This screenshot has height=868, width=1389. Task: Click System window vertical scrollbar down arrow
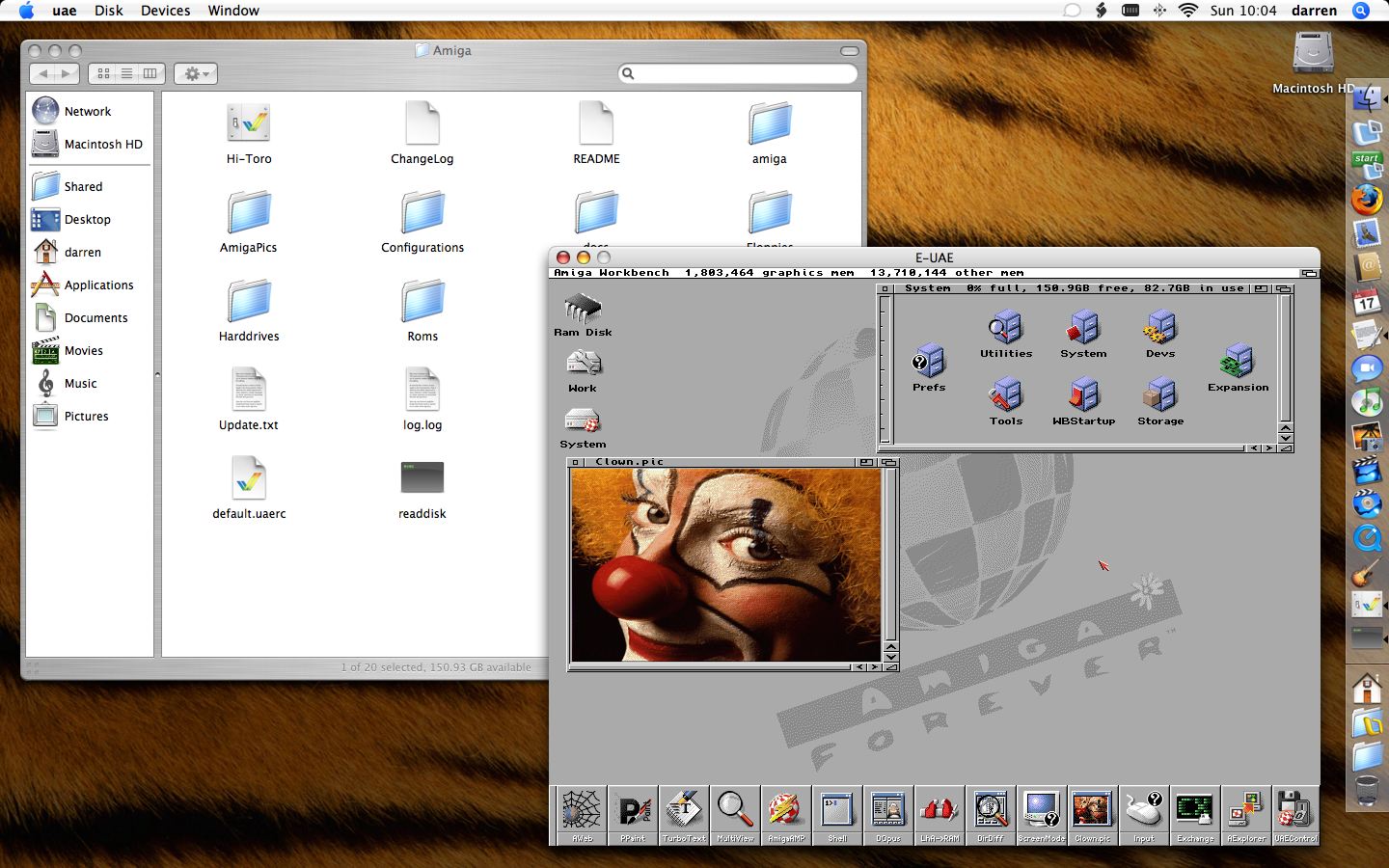pyautogui.click(x=1285, y=438)
